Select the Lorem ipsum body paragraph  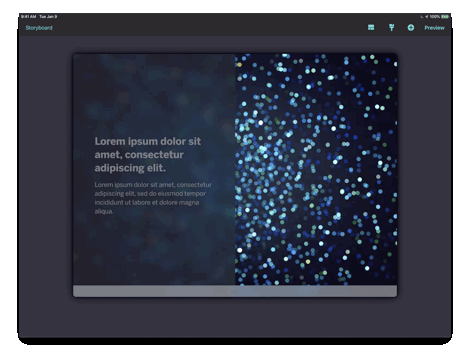coord(153,198)
